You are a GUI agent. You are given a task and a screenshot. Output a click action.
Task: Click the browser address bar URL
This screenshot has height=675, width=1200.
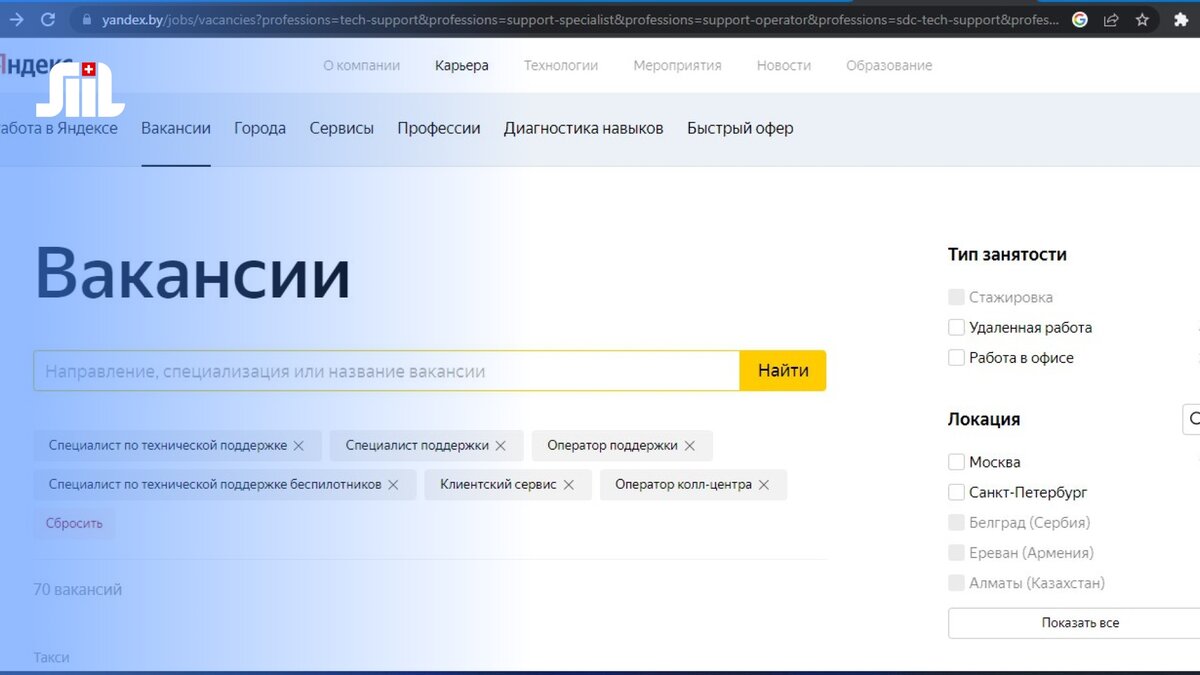[580, 19]
